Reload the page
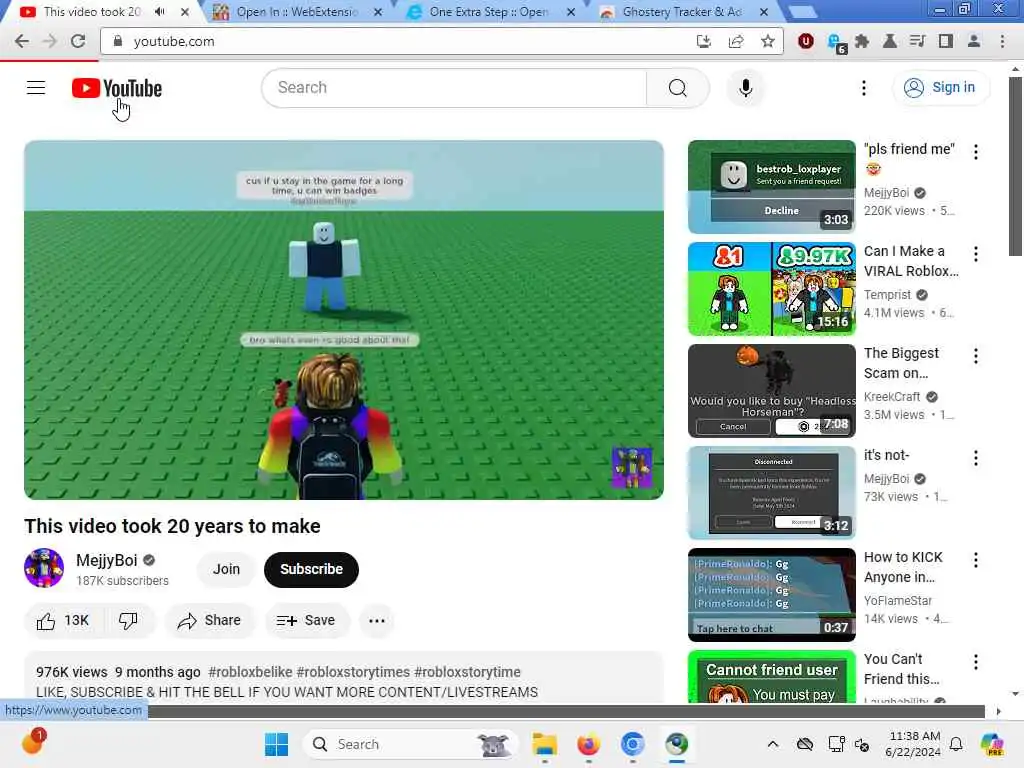 [78, 41]
